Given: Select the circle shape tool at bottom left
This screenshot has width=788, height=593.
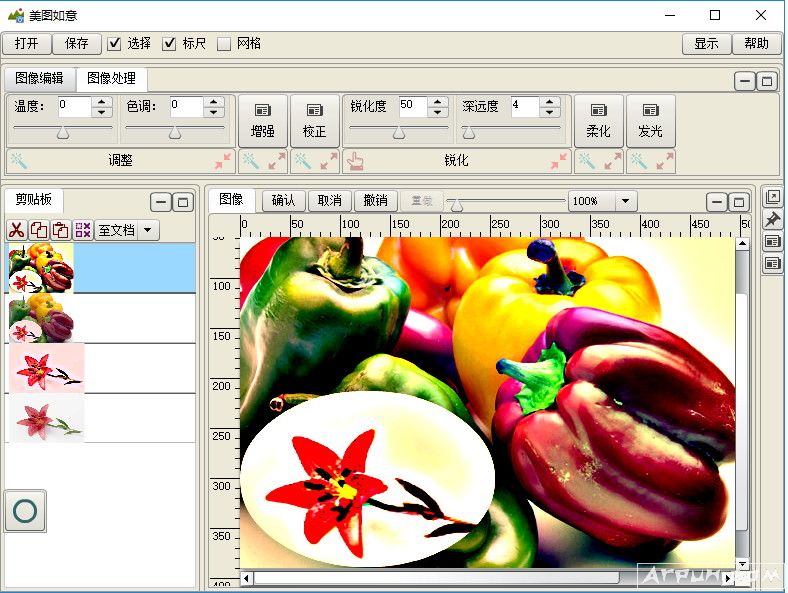Looking at the screenshot, I should tap(25, 511).
